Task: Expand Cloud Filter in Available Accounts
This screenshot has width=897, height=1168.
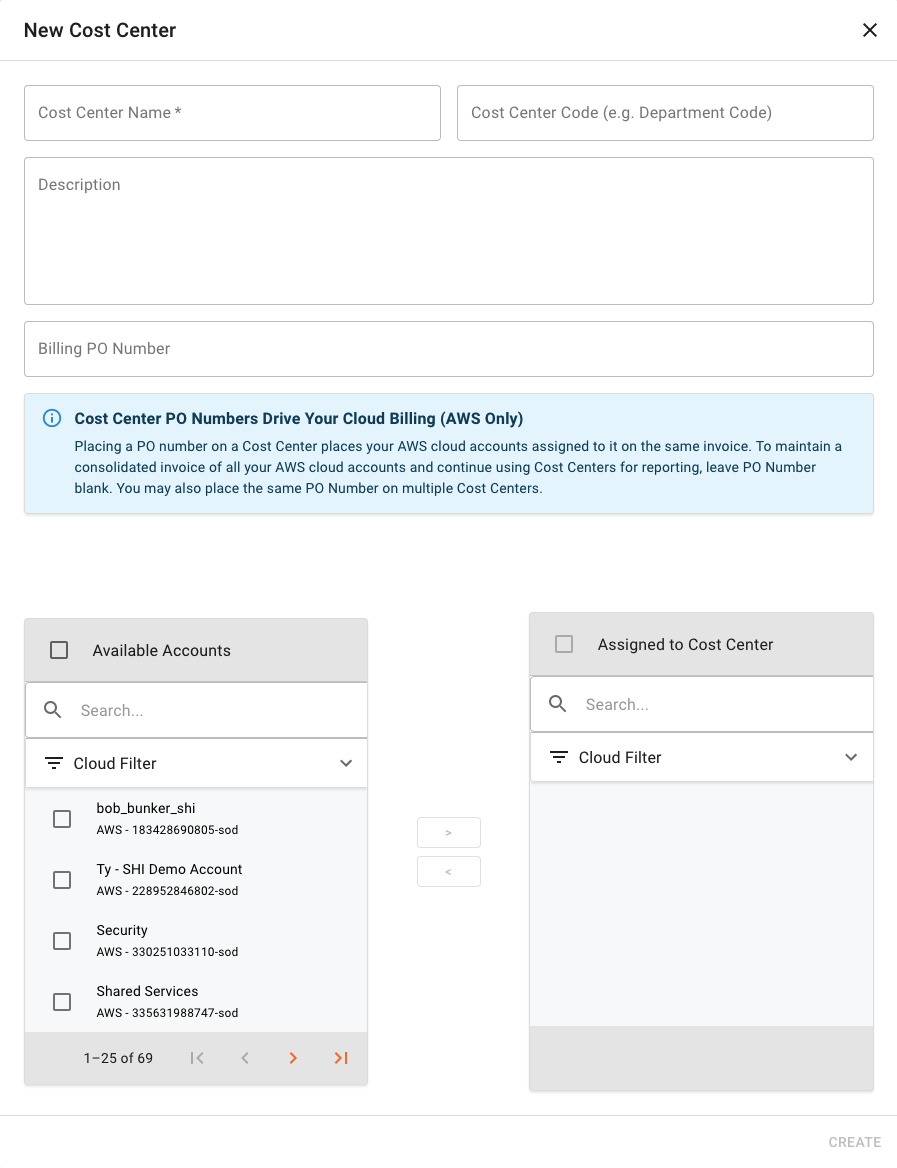Action: pyautogui.click(x=346, y=763)
